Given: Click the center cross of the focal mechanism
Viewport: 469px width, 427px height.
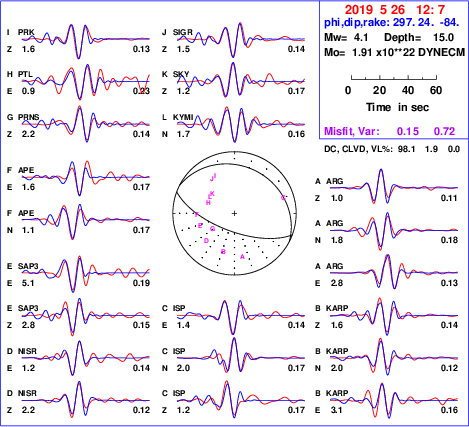Looking at the screenshot, I should [x=234, y=213].
